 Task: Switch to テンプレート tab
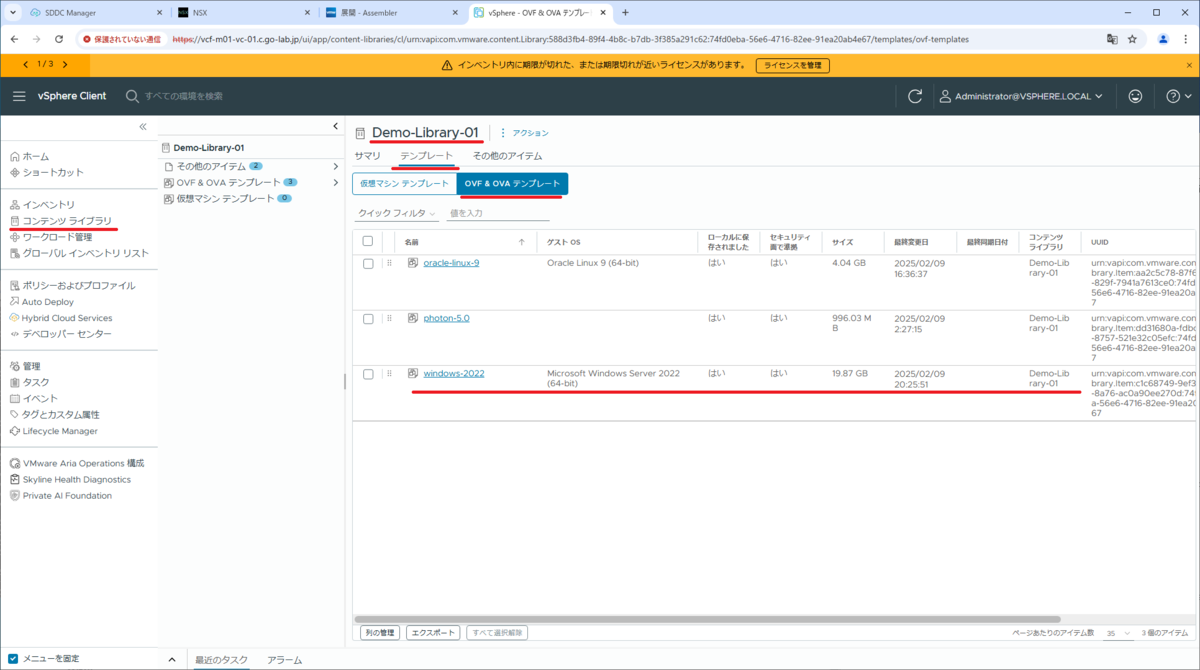click(x=427, y=156)
